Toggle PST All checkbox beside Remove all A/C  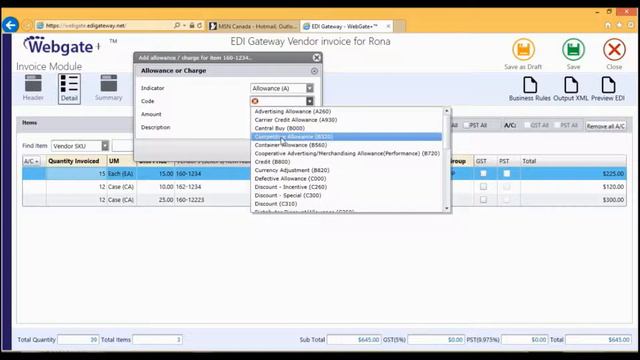pyautogui.click(x=557, y=125)
